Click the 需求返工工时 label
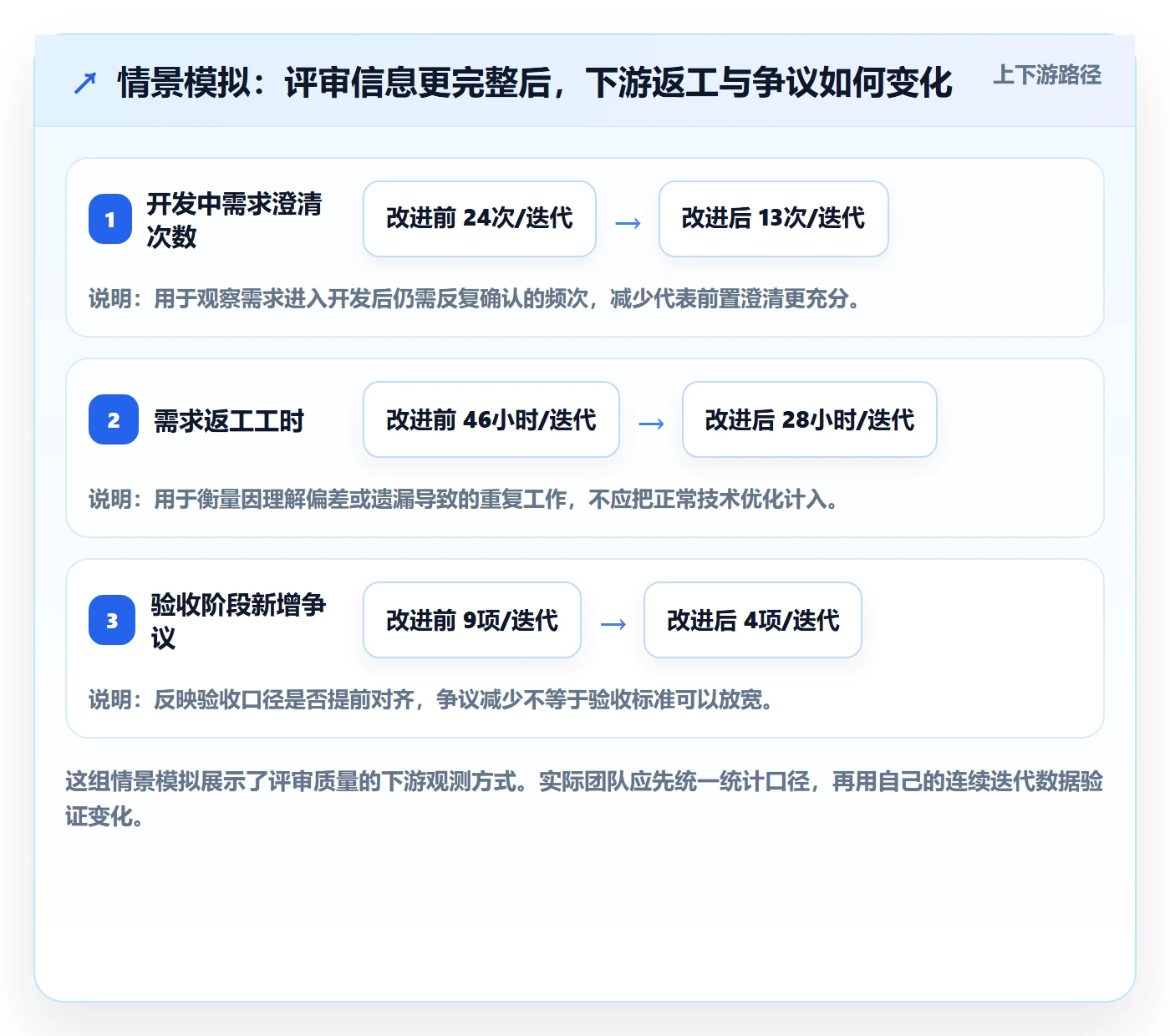 pyautogui.click(x=229, y=420)
